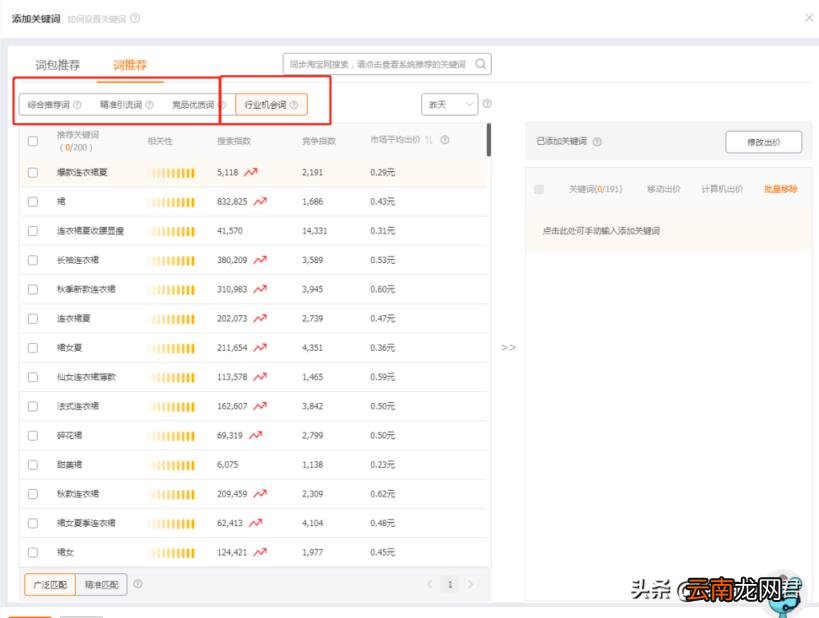The image size is (819, 618).
Task: Click the trend arrow beside 209,459
Action: tap(260, 494)
